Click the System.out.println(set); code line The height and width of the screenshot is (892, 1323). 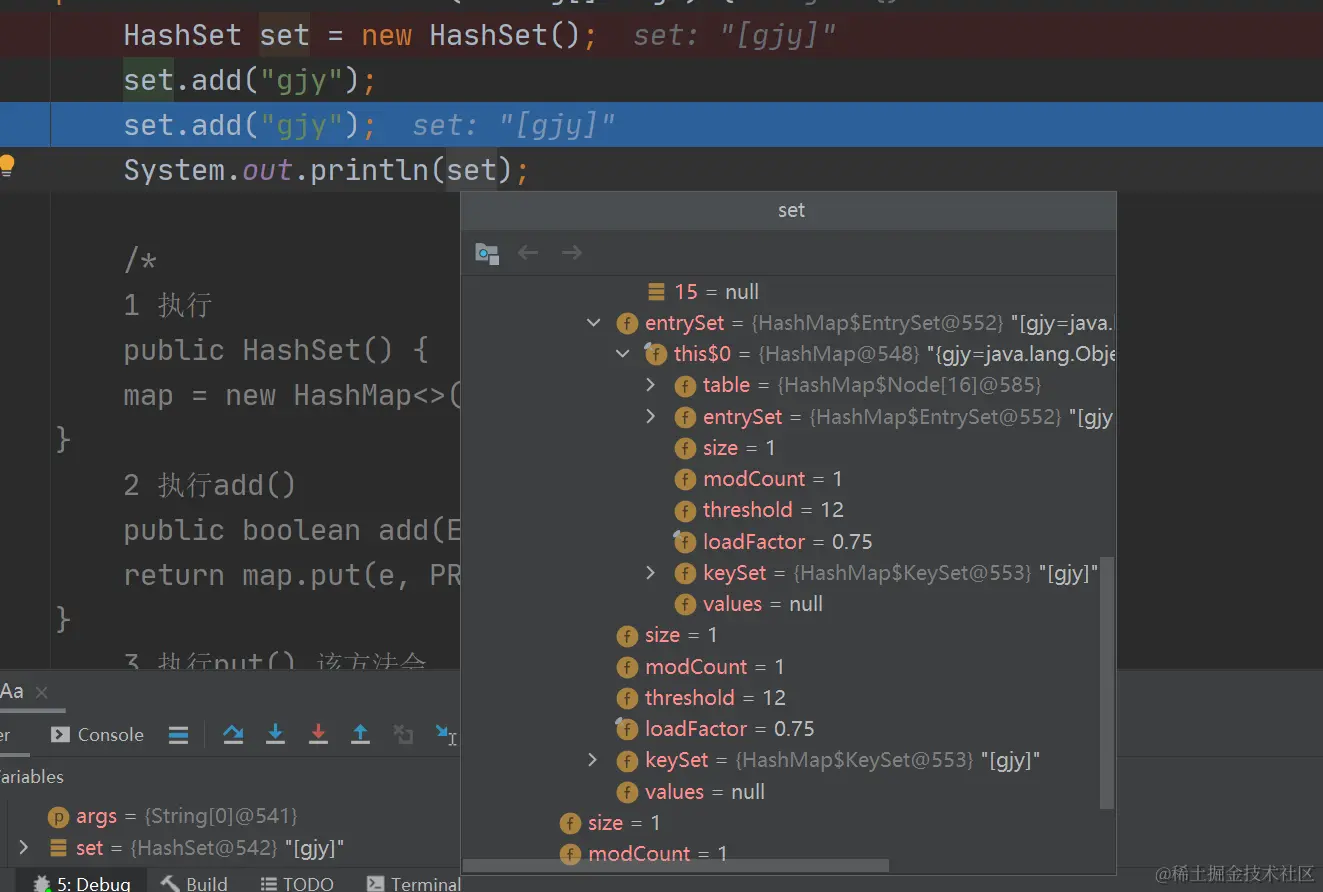[326, 170]
